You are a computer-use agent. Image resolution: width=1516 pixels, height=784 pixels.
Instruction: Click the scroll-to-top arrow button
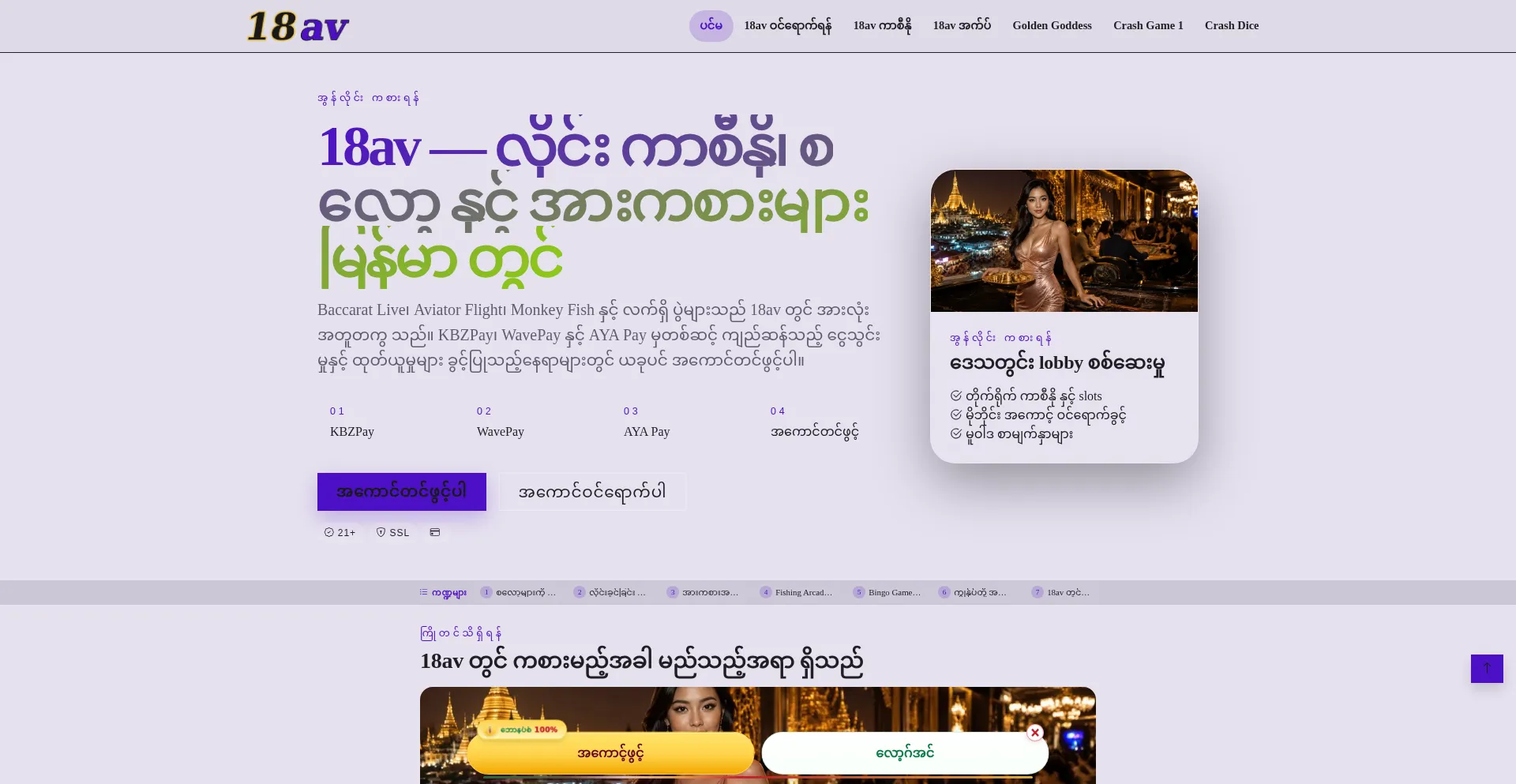[1487, 669]
